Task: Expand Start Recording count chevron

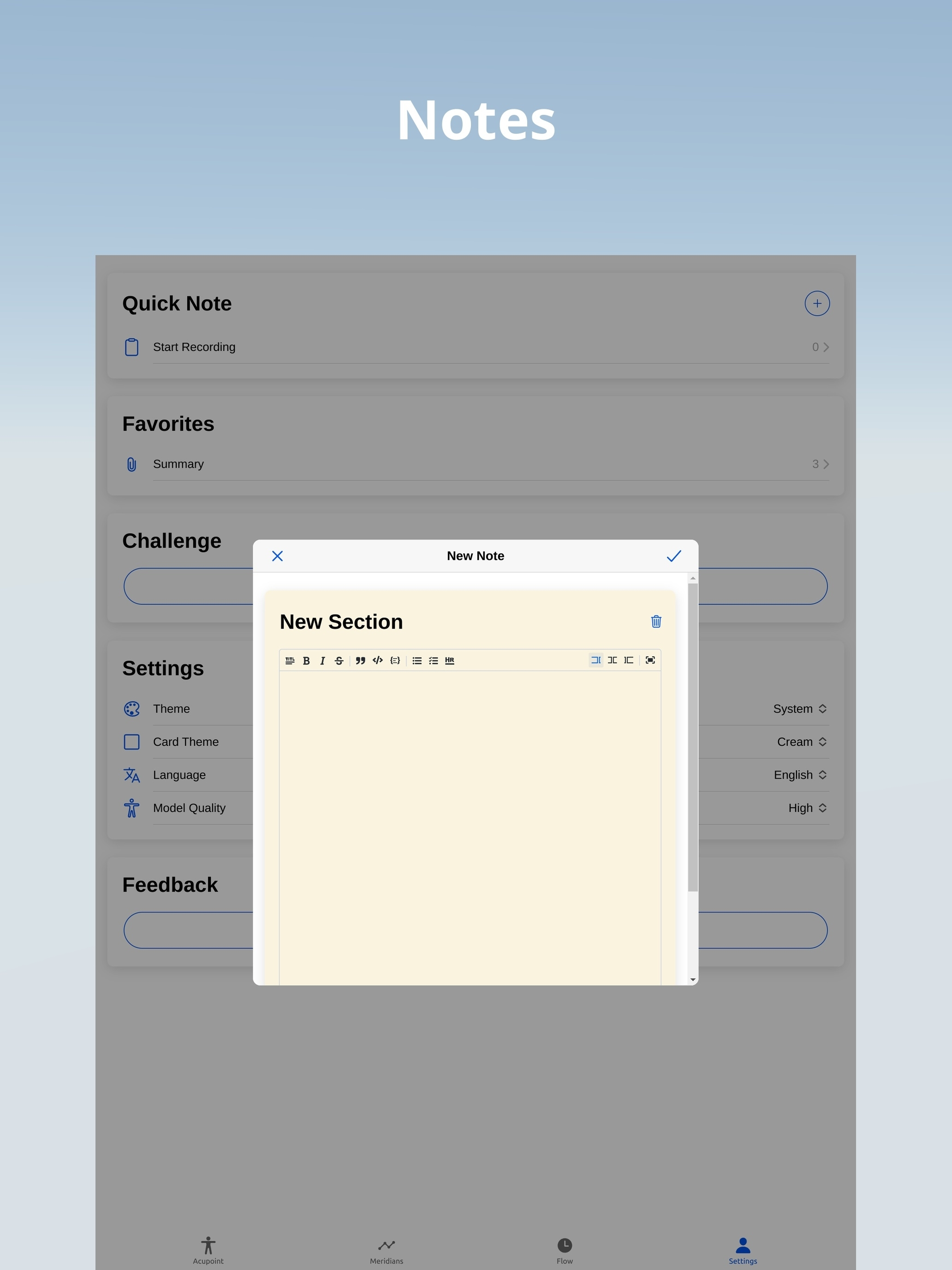Action: [827, 347]
